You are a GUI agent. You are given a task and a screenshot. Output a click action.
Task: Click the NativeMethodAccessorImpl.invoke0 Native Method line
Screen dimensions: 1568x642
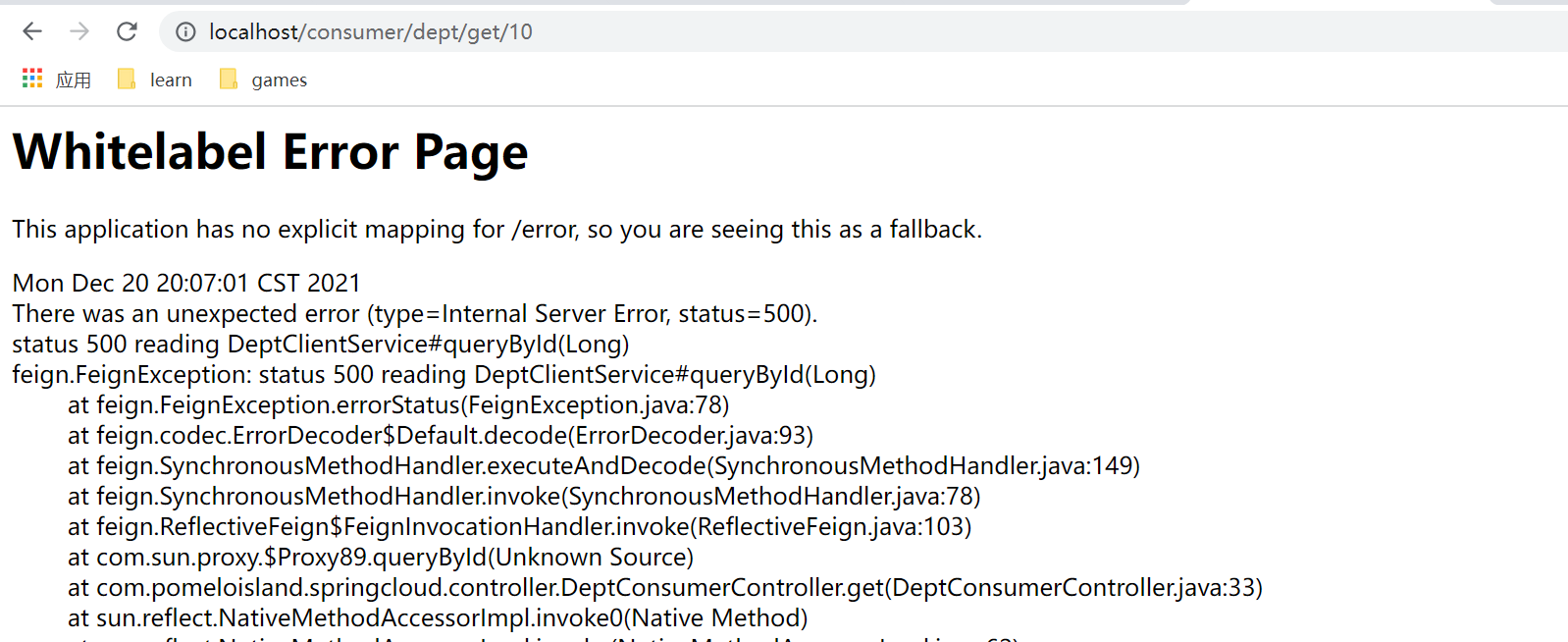point(438,618)
